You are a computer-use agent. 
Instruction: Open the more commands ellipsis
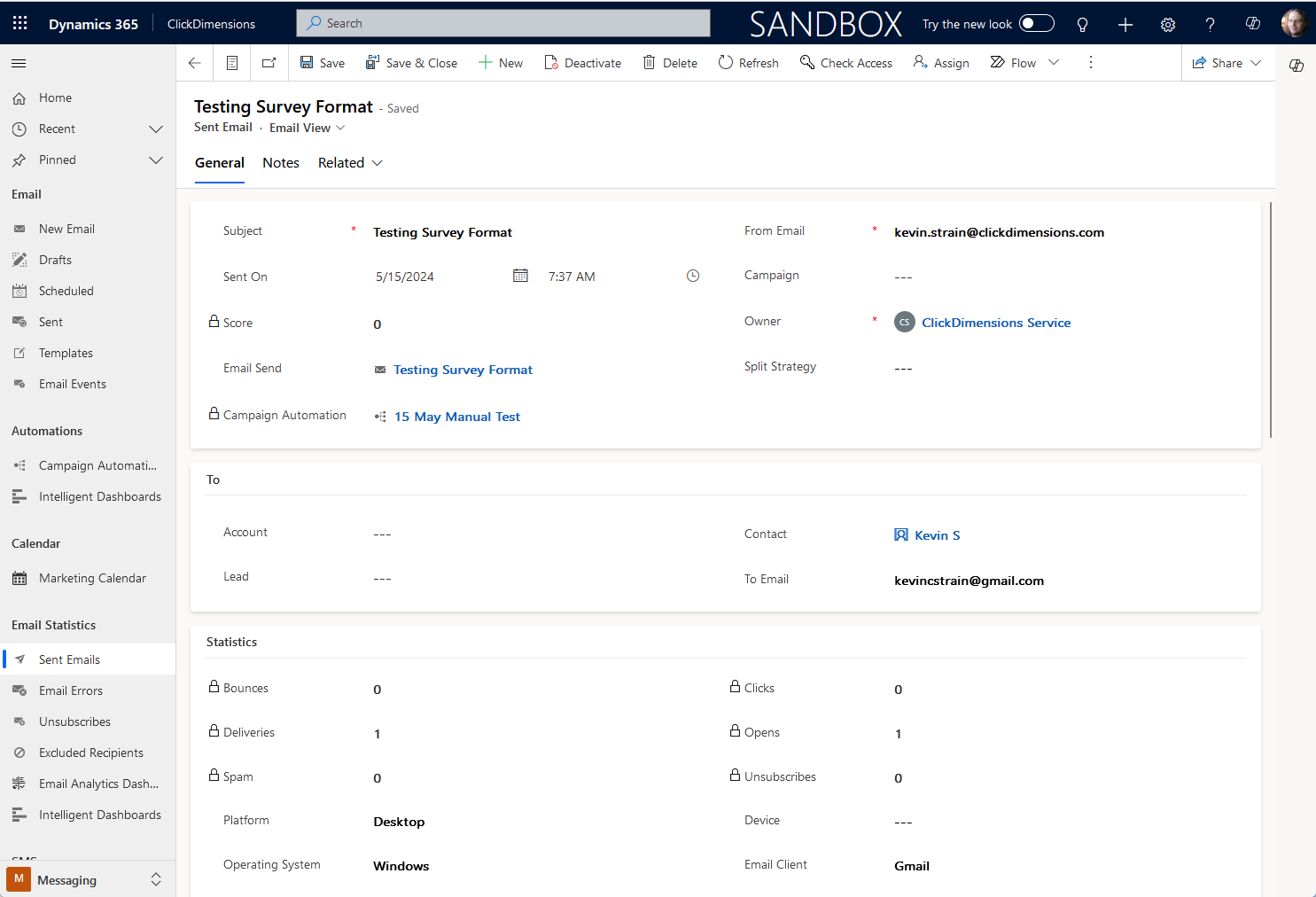1091,63
